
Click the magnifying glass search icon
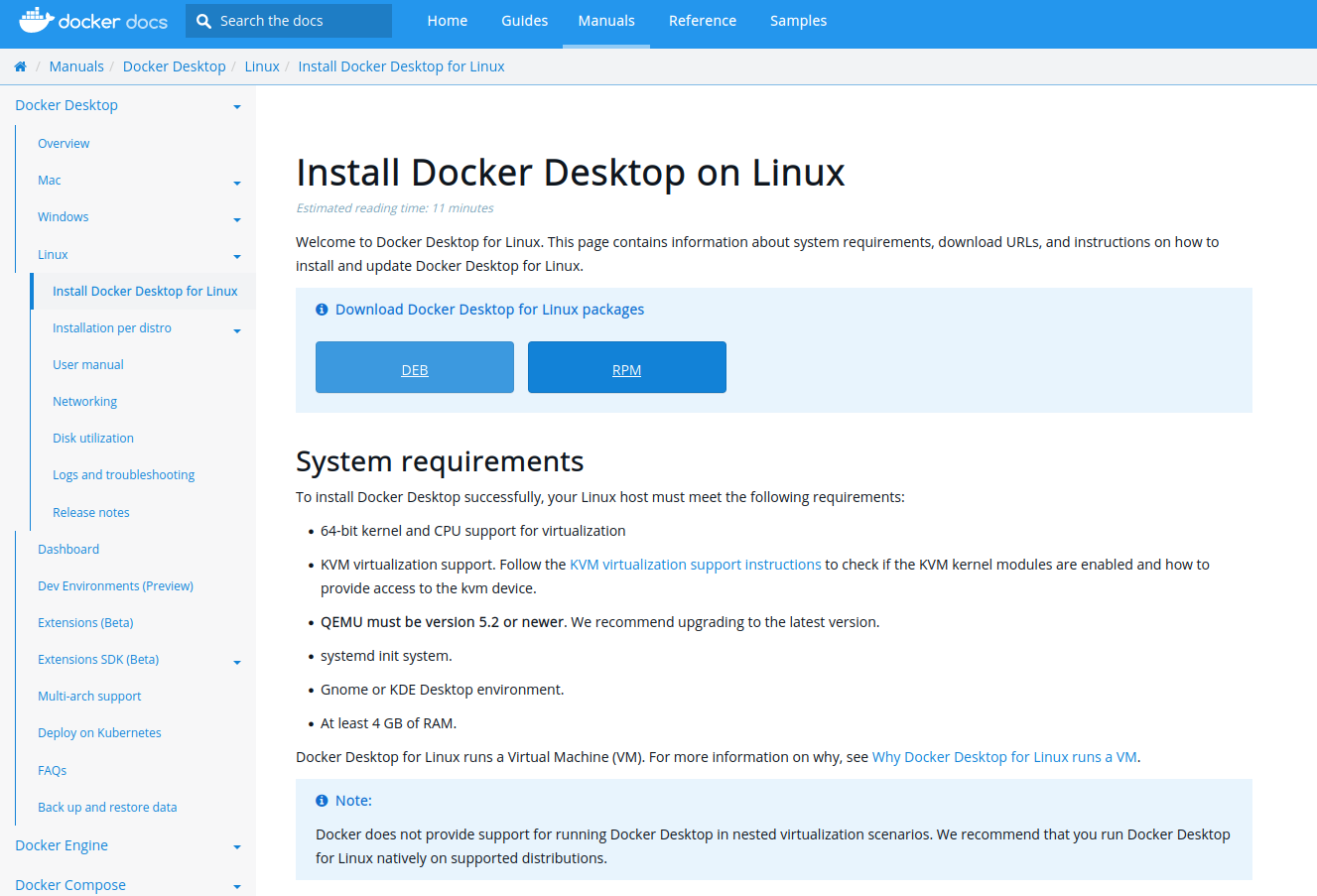[204, 21]
